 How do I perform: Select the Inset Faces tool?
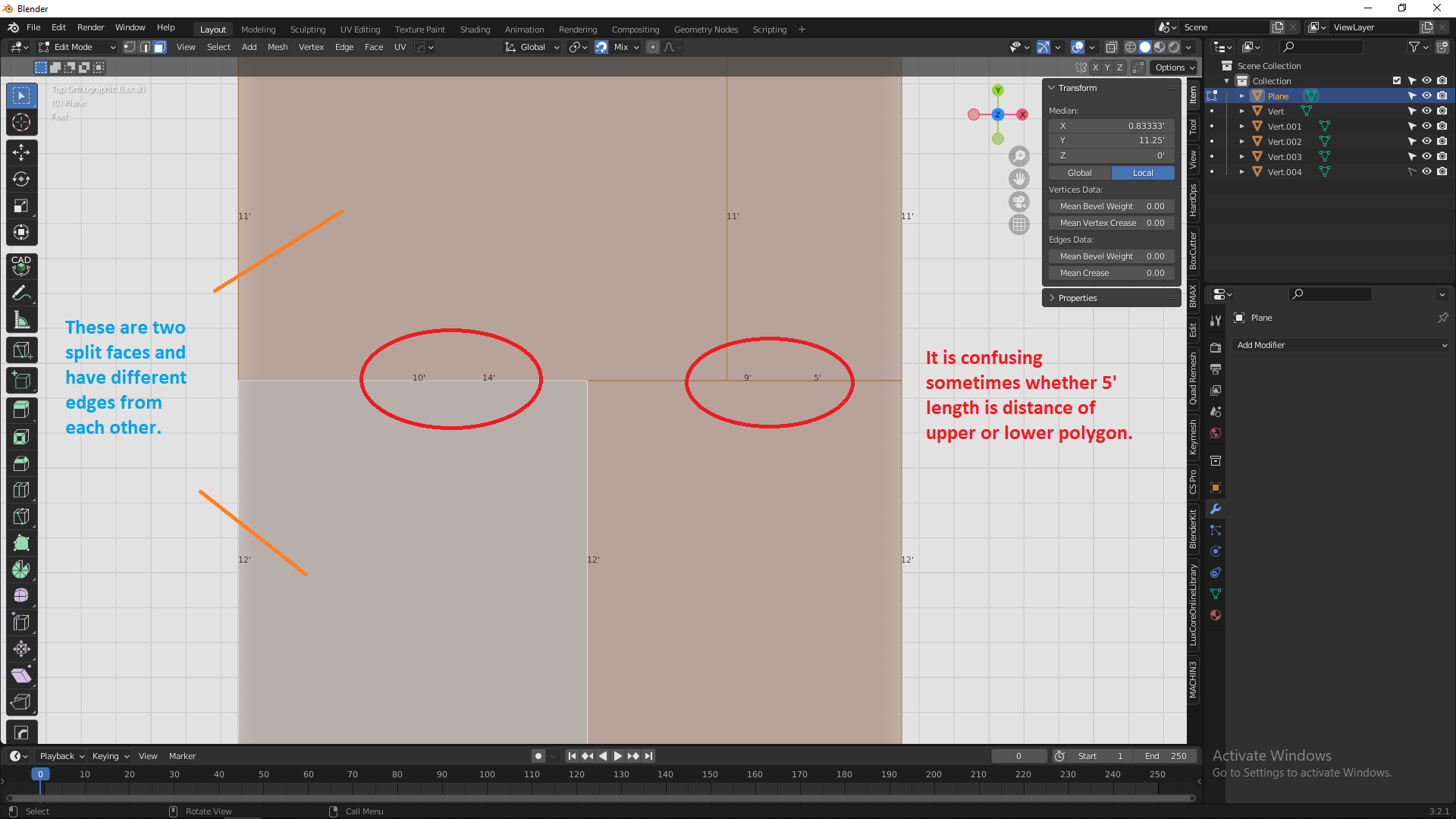pos(21,437)
